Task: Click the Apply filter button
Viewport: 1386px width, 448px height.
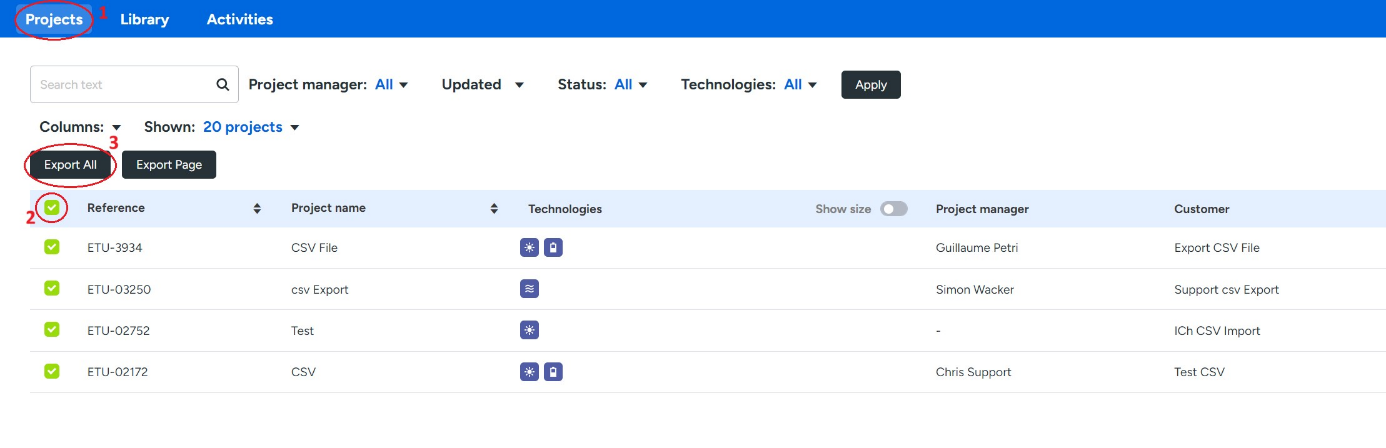Action: (870, 85)
